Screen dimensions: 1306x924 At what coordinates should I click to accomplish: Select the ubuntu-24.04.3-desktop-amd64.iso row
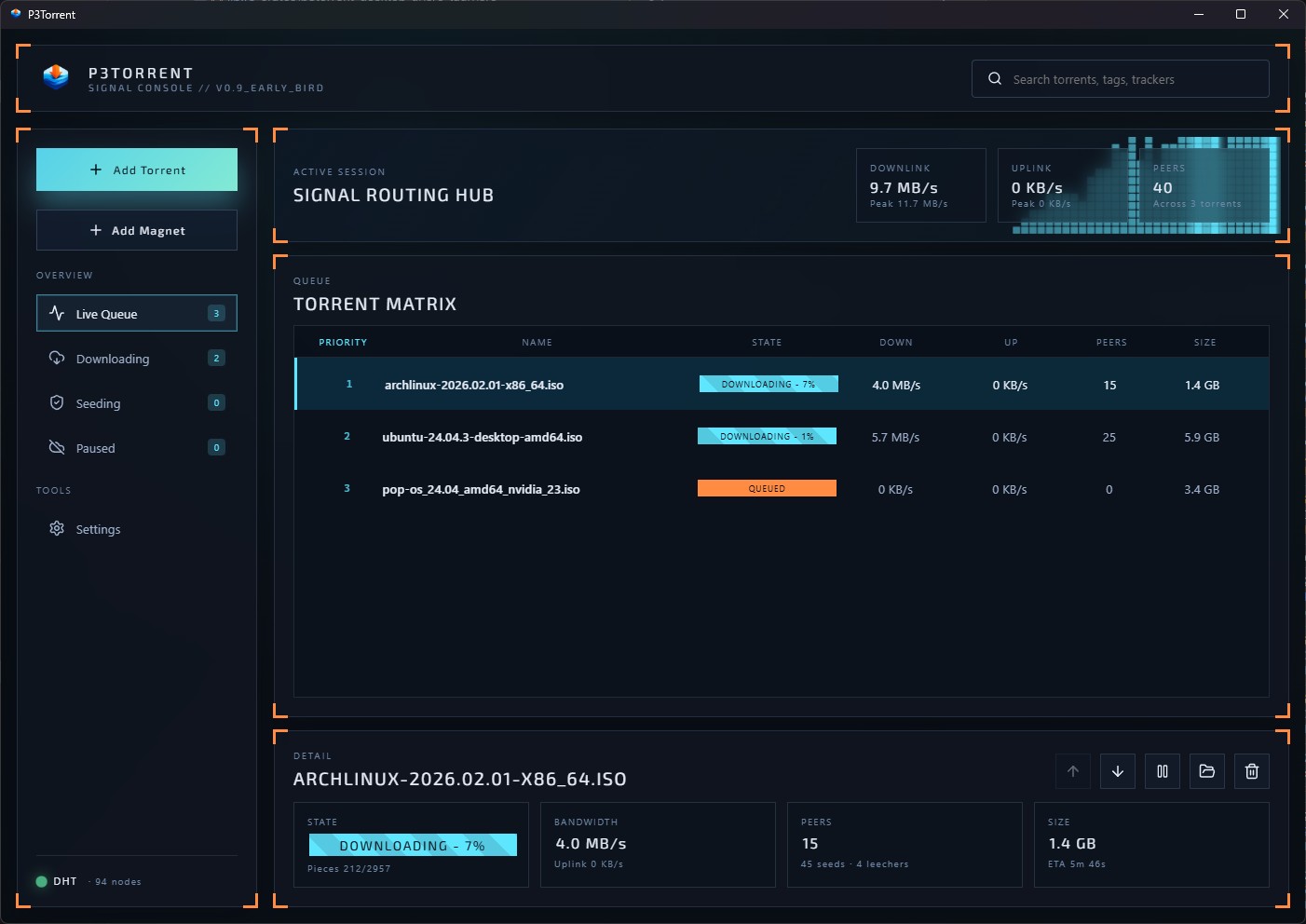[652, 436]
